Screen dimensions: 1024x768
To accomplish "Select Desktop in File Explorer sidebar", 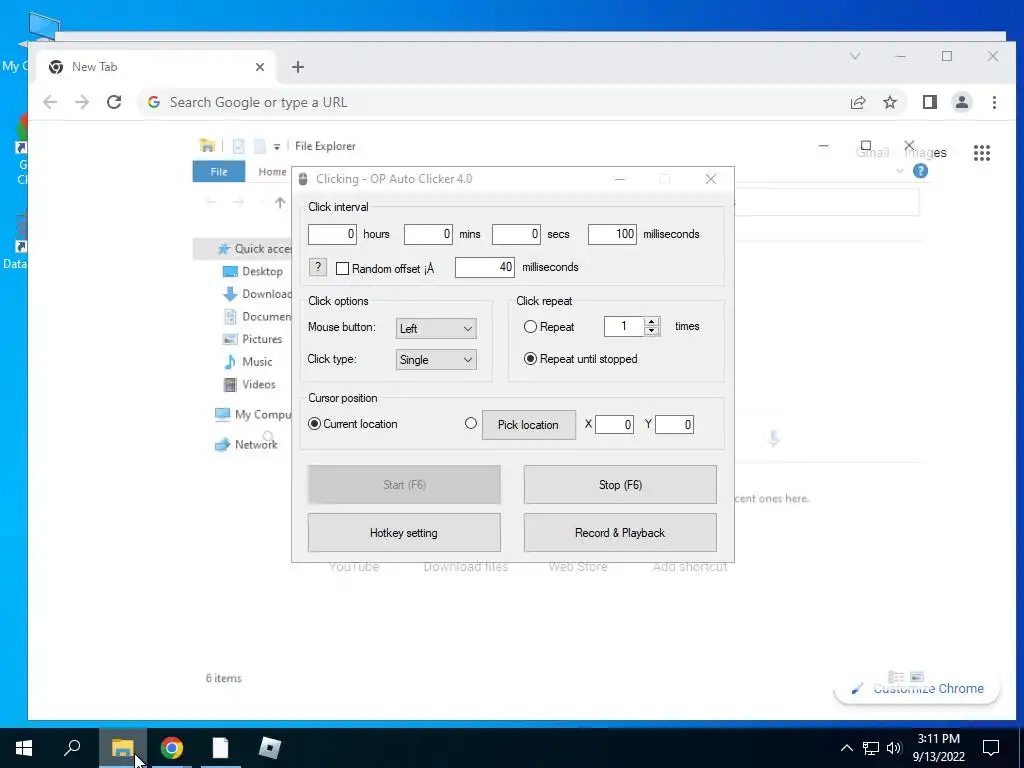I will pyautogui.click(x=262, y=271).
